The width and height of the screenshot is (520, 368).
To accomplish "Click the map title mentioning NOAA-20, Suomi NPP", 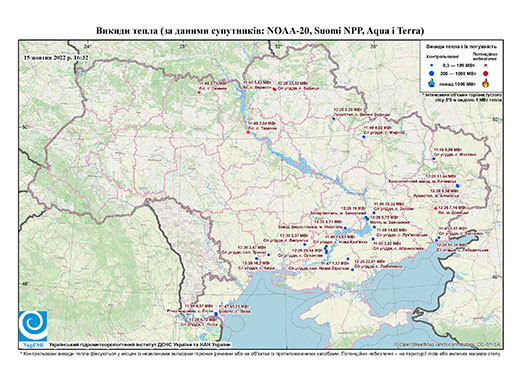I will coord(260,31).
